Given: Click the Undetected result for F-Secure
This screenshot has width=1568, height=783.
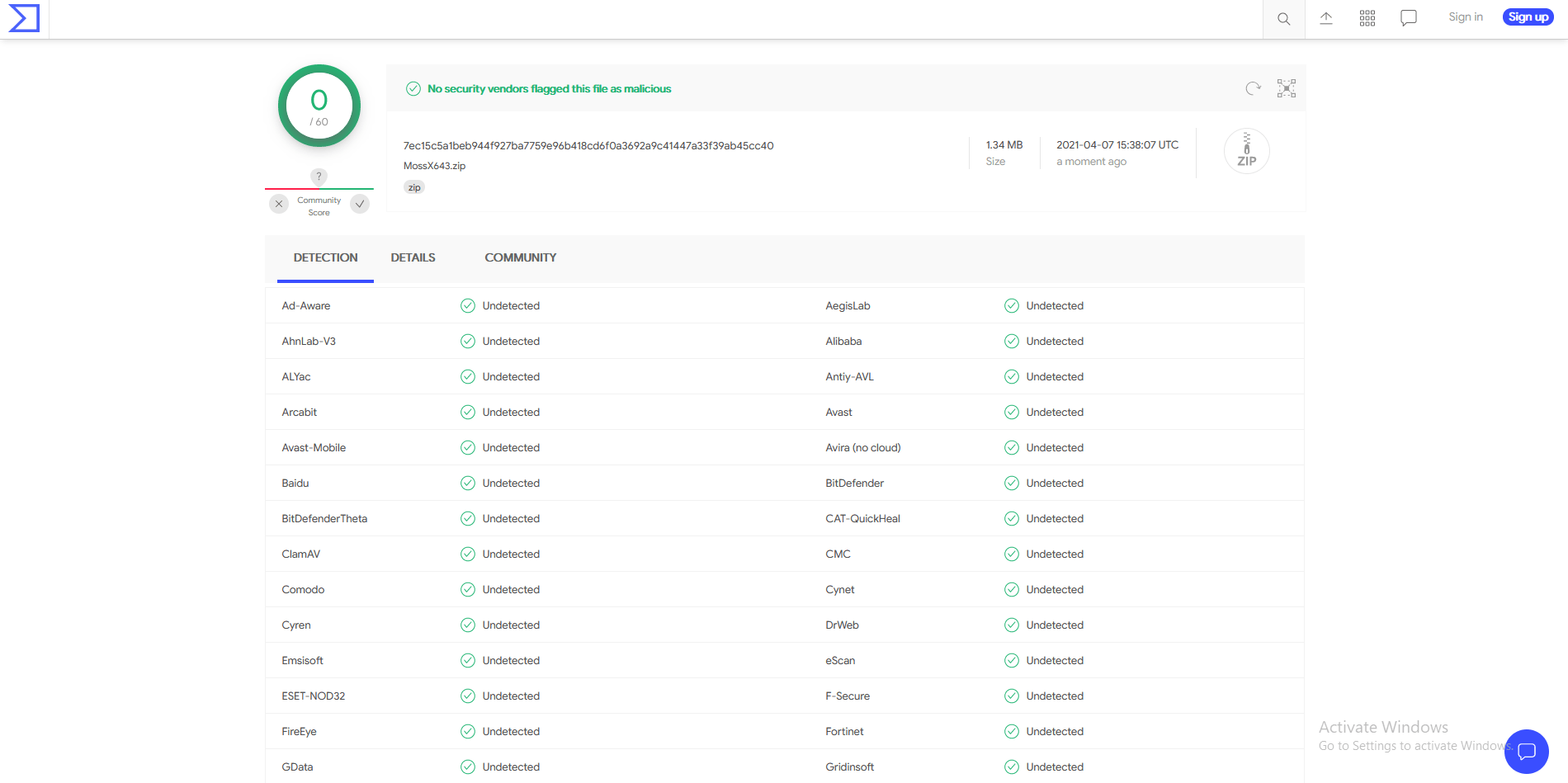Looking at the screenshot, I should coord(1055,696).
